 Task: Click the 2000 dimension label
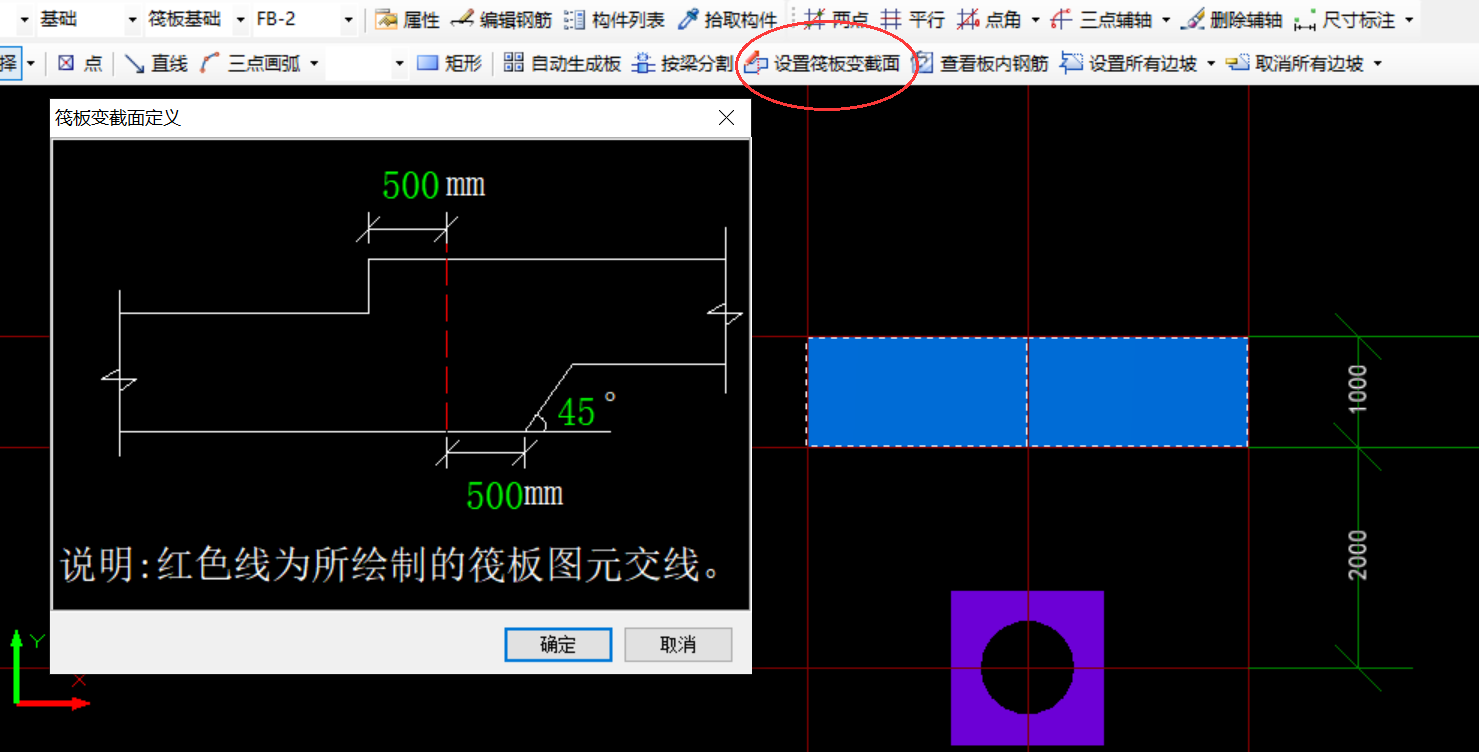point(1358,555)
